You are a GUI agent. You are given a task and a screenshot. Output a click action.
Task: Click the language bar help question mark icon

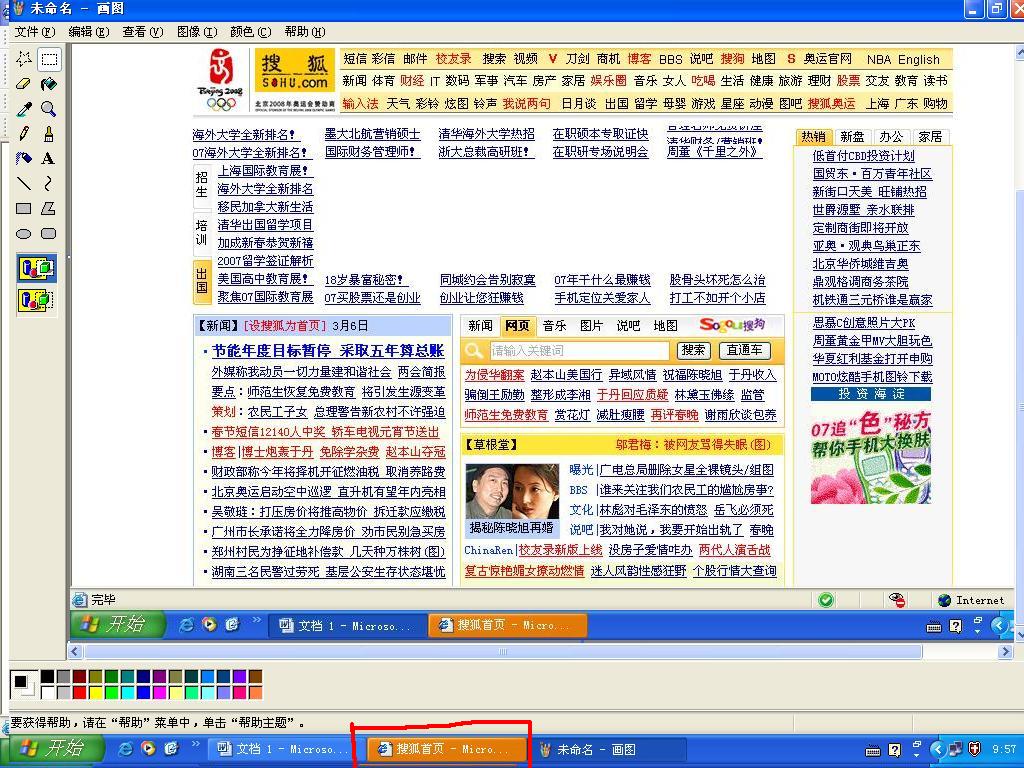coord(895,750)
